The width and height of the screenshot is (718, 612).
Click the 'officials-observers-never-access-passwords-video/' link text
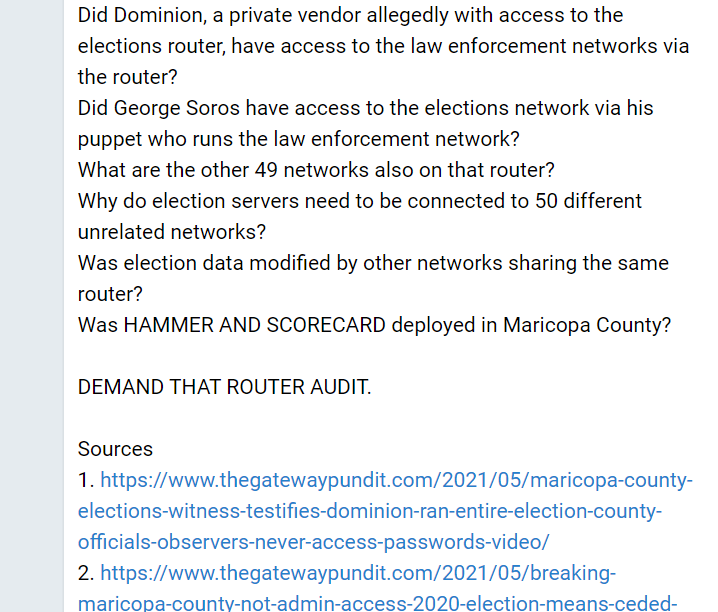click(x=313, y=542)
